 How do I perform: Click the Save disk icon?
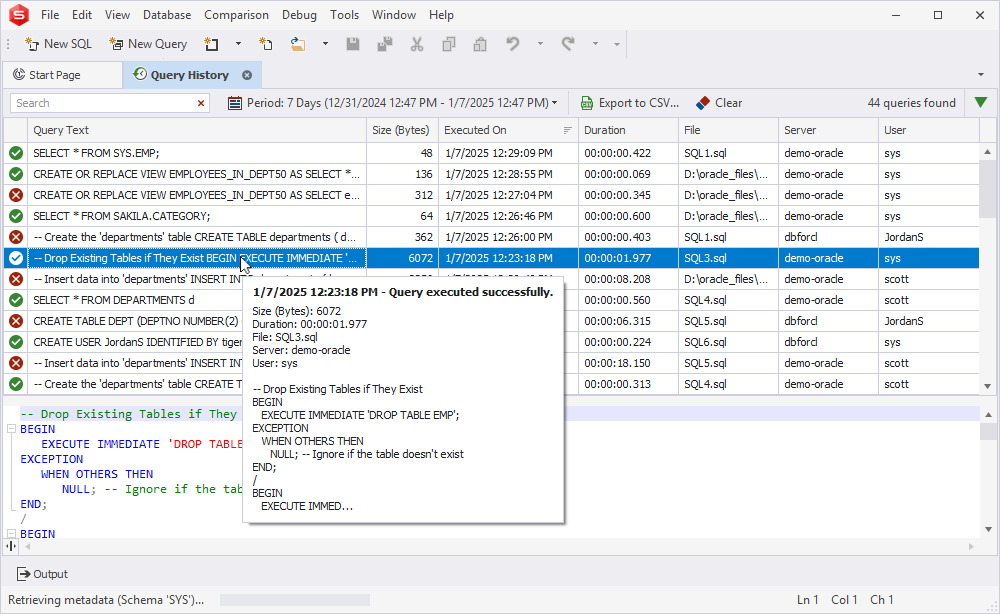tap(353, 44)
